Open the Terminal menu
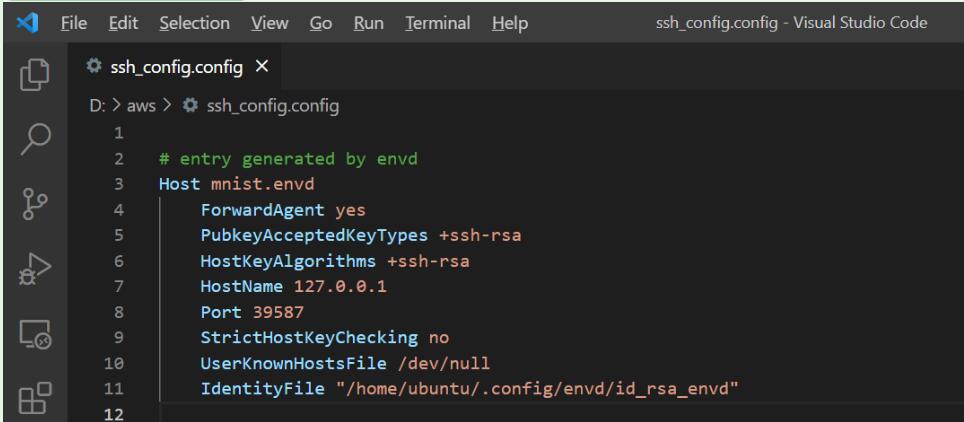The width and height of the screenshot is (964, 422). (438, 23)
